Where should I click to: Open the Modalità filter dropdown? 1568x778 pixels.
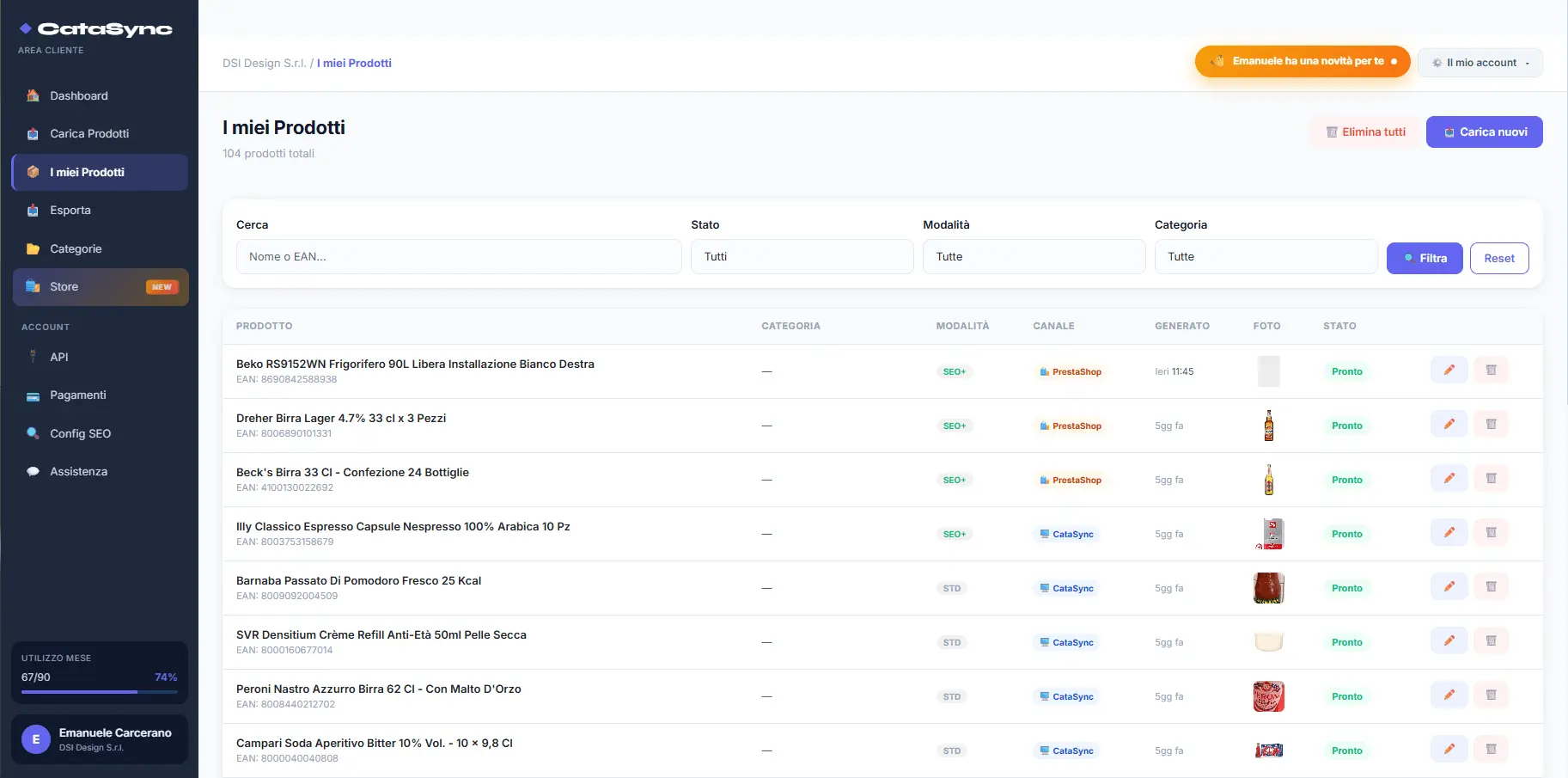point(1034,257)
